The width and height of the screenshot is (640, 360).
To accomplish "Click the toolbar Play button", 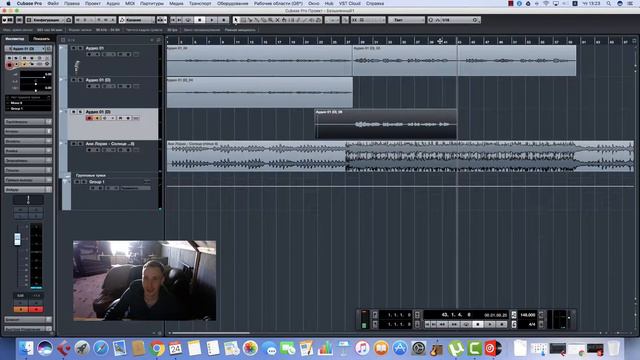I will [x=212, y=20].
